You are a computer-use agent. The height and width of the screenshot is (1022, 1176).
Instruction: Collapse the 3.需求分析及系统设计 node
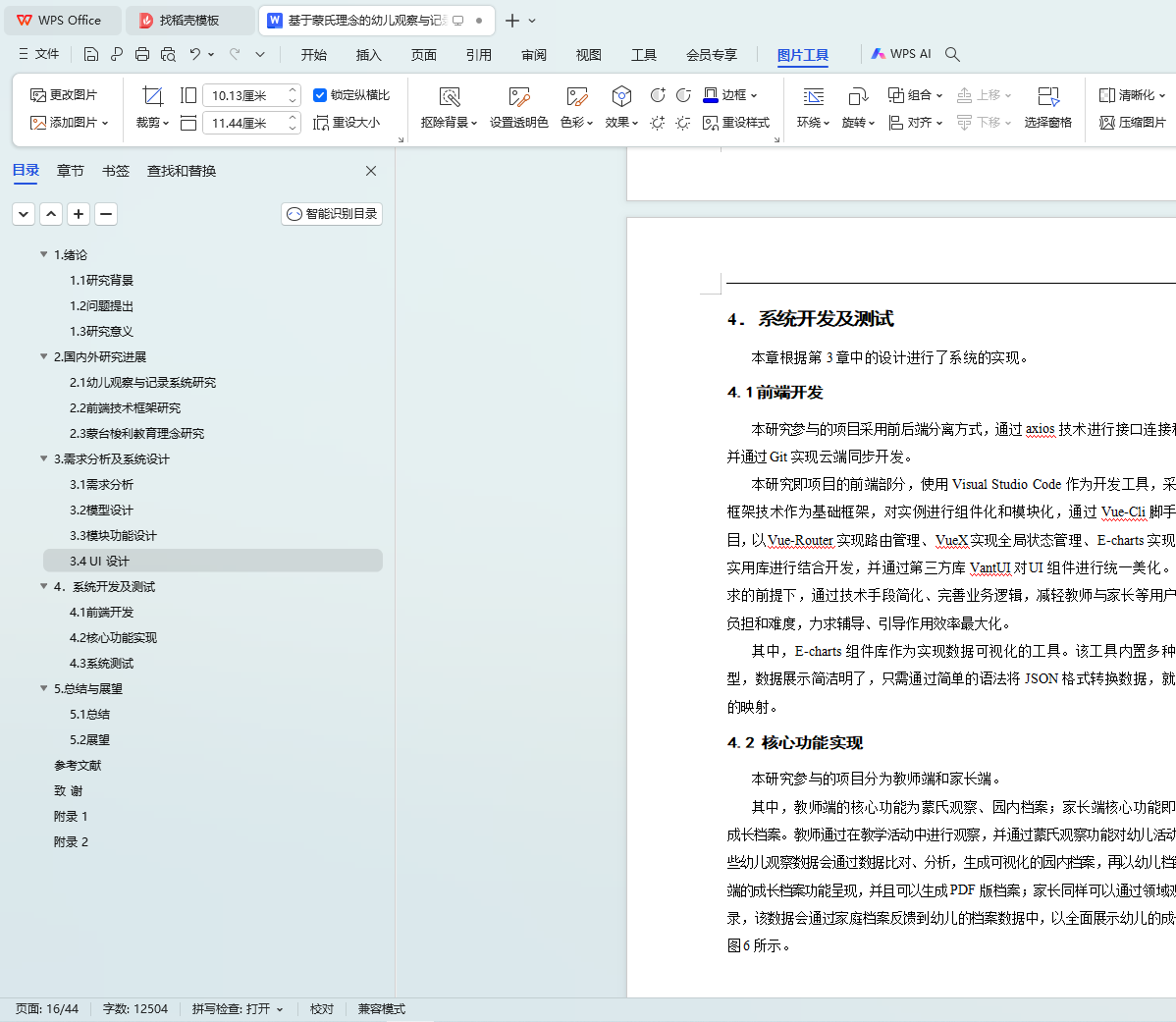pos(43,458)
